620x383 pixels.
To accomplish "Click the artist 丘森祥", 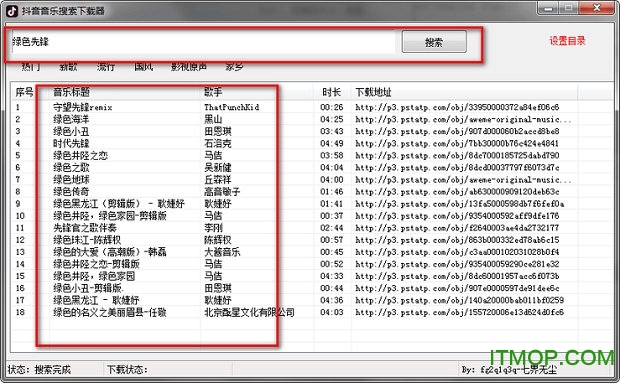I will tap(218, 179).
